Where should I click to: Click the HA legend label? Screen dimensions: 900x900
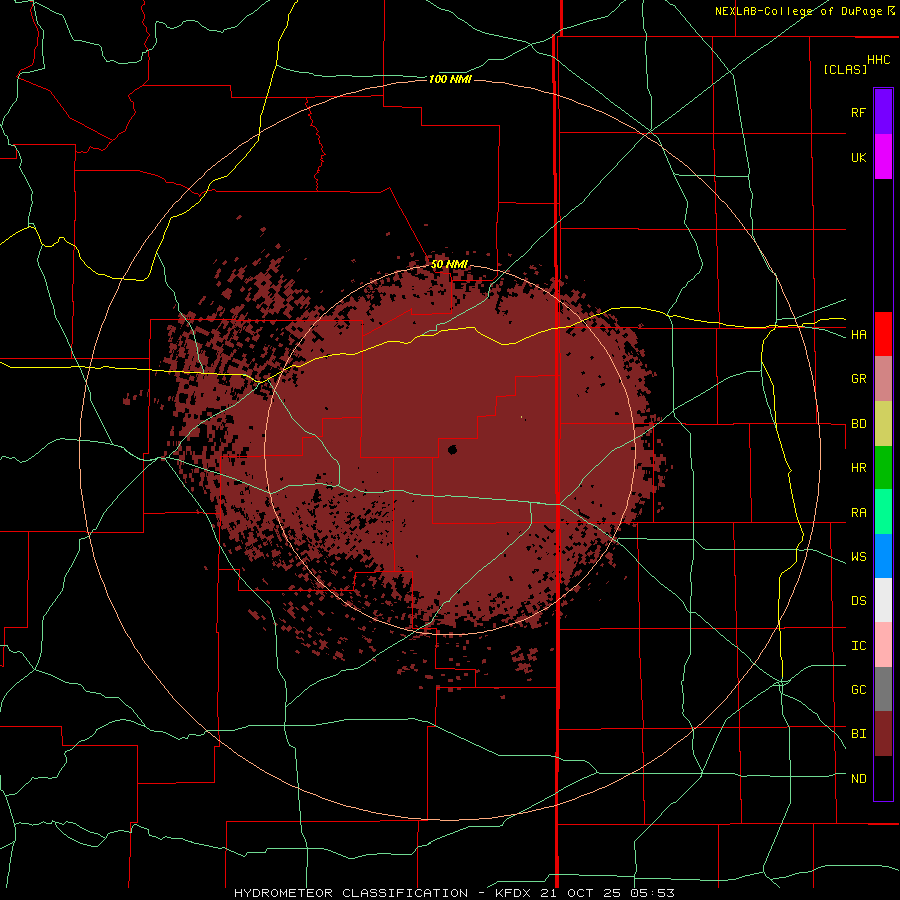pyautogui.click(x=858, y=334)
